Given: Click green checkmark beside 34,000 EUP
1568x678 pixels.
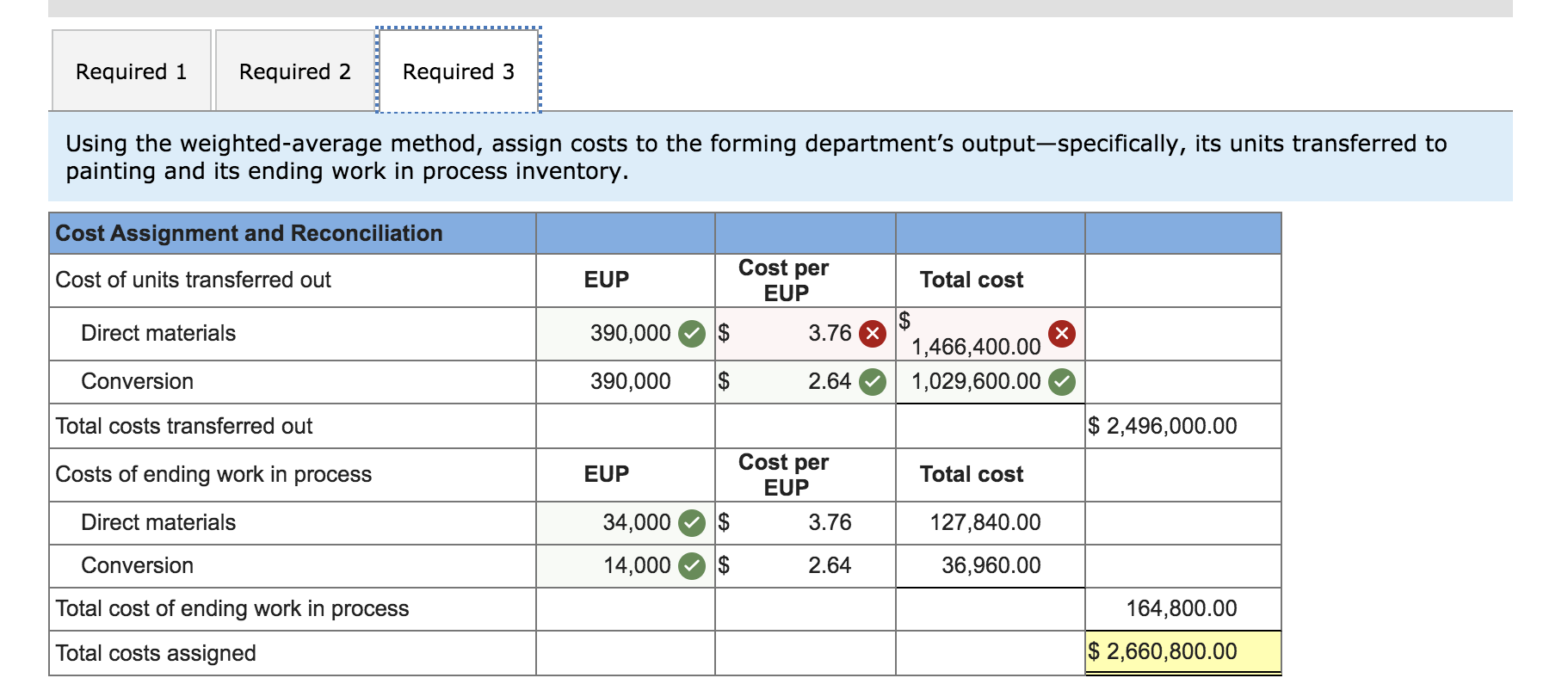Looking at the screenshot, I should point(692,522).
